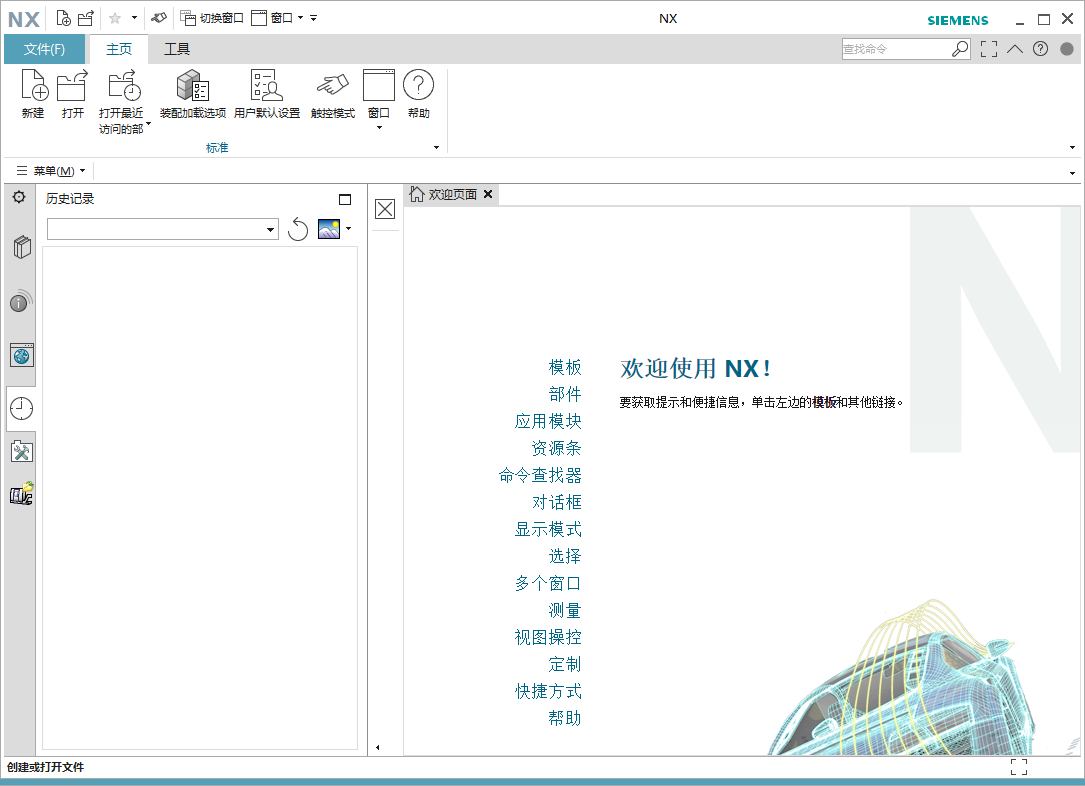Click the refresh icon in 历史记录 panel
Image resolution: width=1085 pixels, height=786 pixels.
(298, 229)
